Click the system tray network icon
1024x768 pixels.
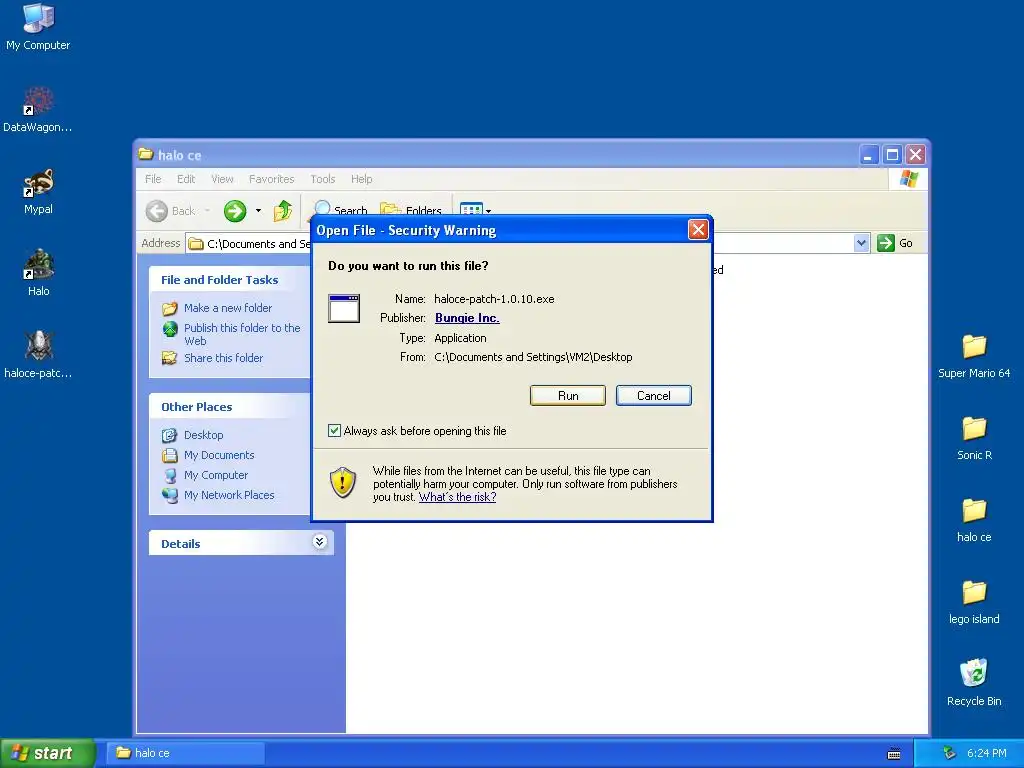click(949, 753)
